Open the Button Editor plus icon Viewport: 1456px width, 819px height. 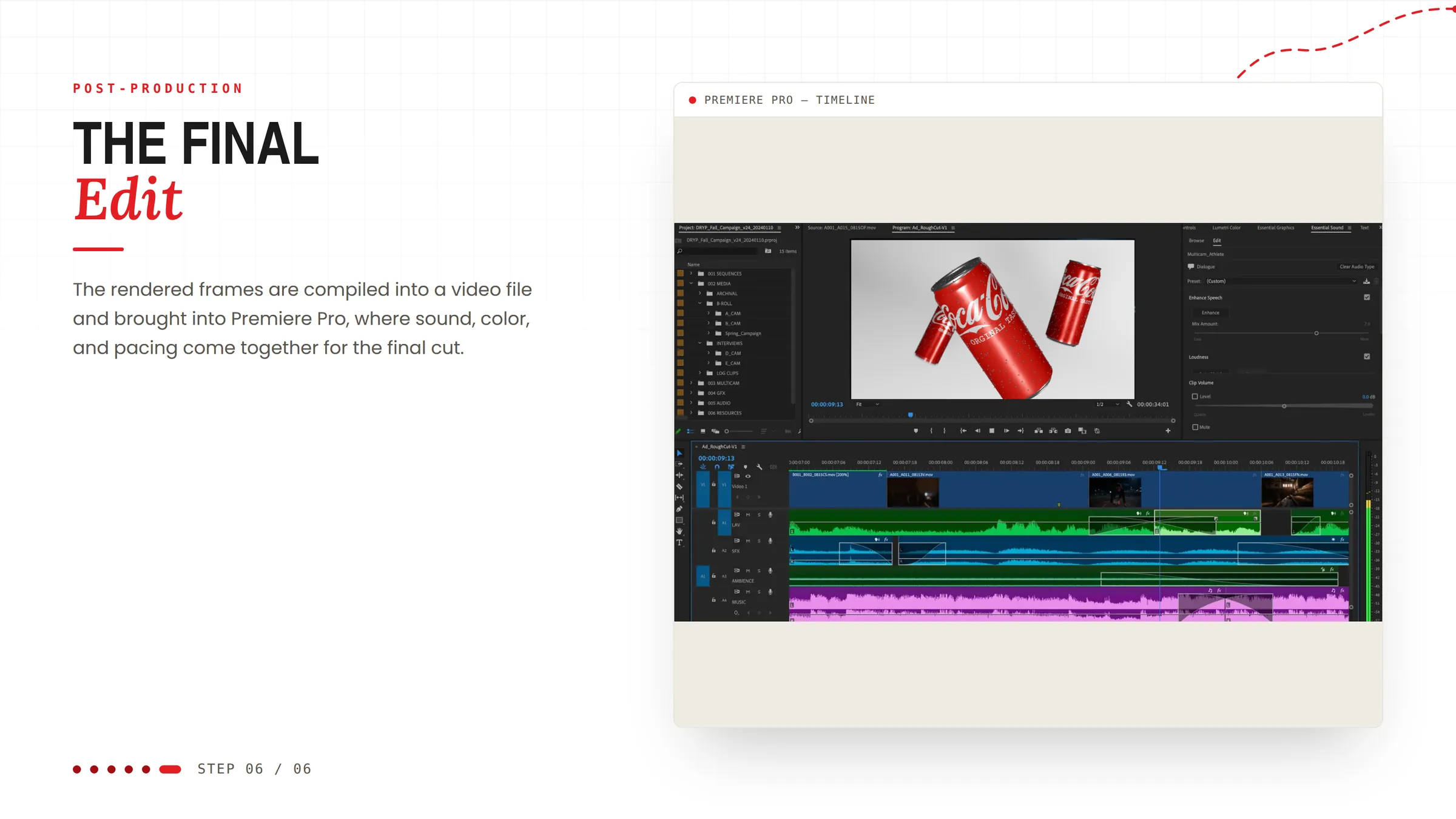coord(1168,431)
